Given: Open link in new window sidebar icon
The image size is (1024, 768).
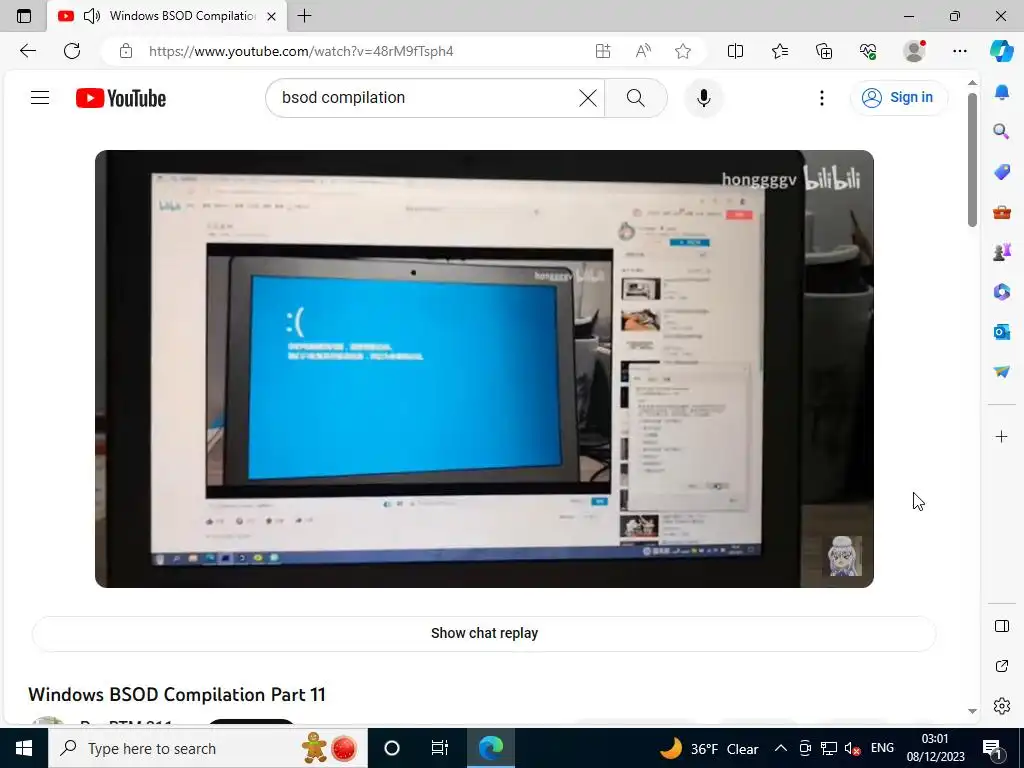Looking at the screenshot, I should pyautogui.click(x=1002, y=666).
